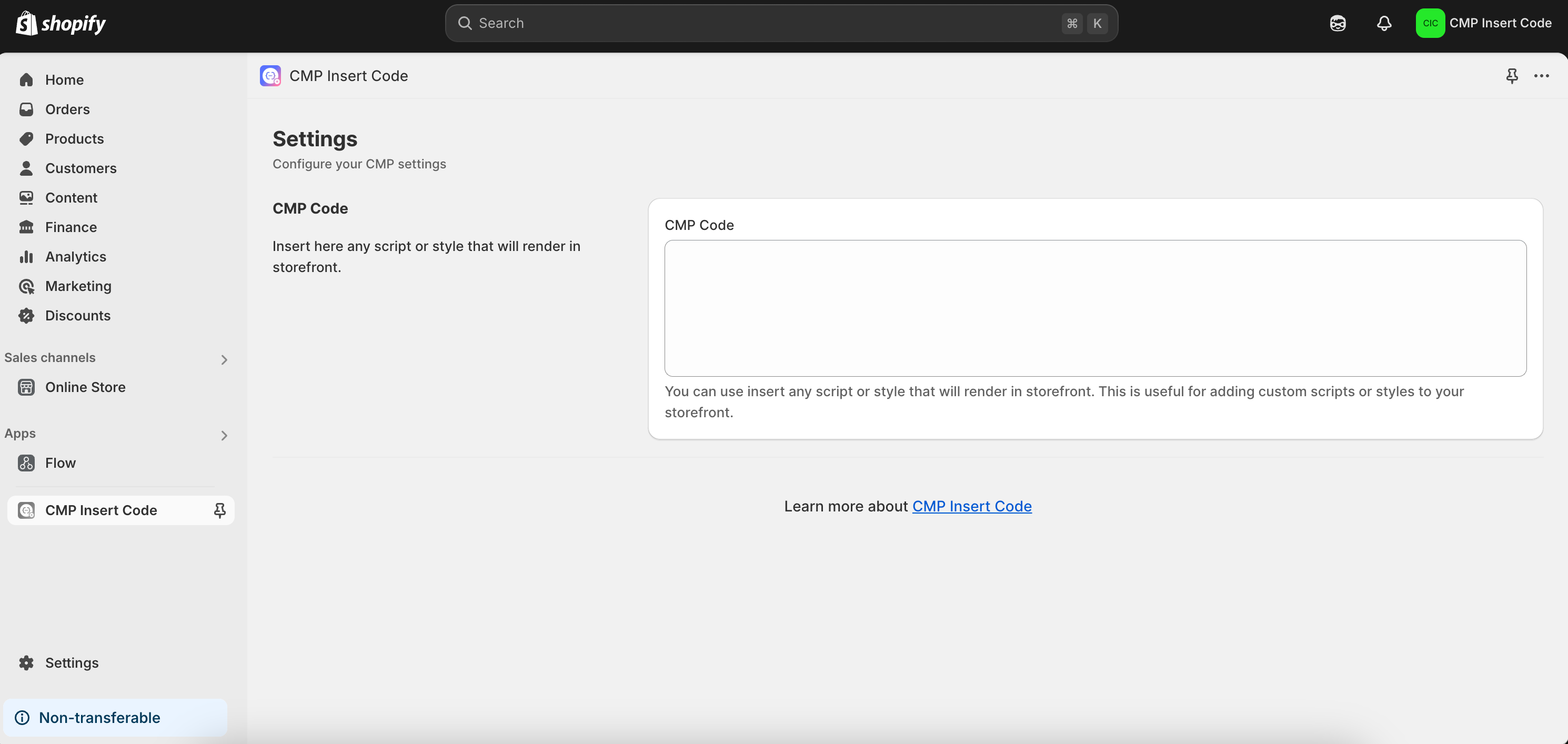Image resolution: width=1568 pixels, height=744 pixels.
Task: Open store Settings at the bottom
Action: (72, 662)
